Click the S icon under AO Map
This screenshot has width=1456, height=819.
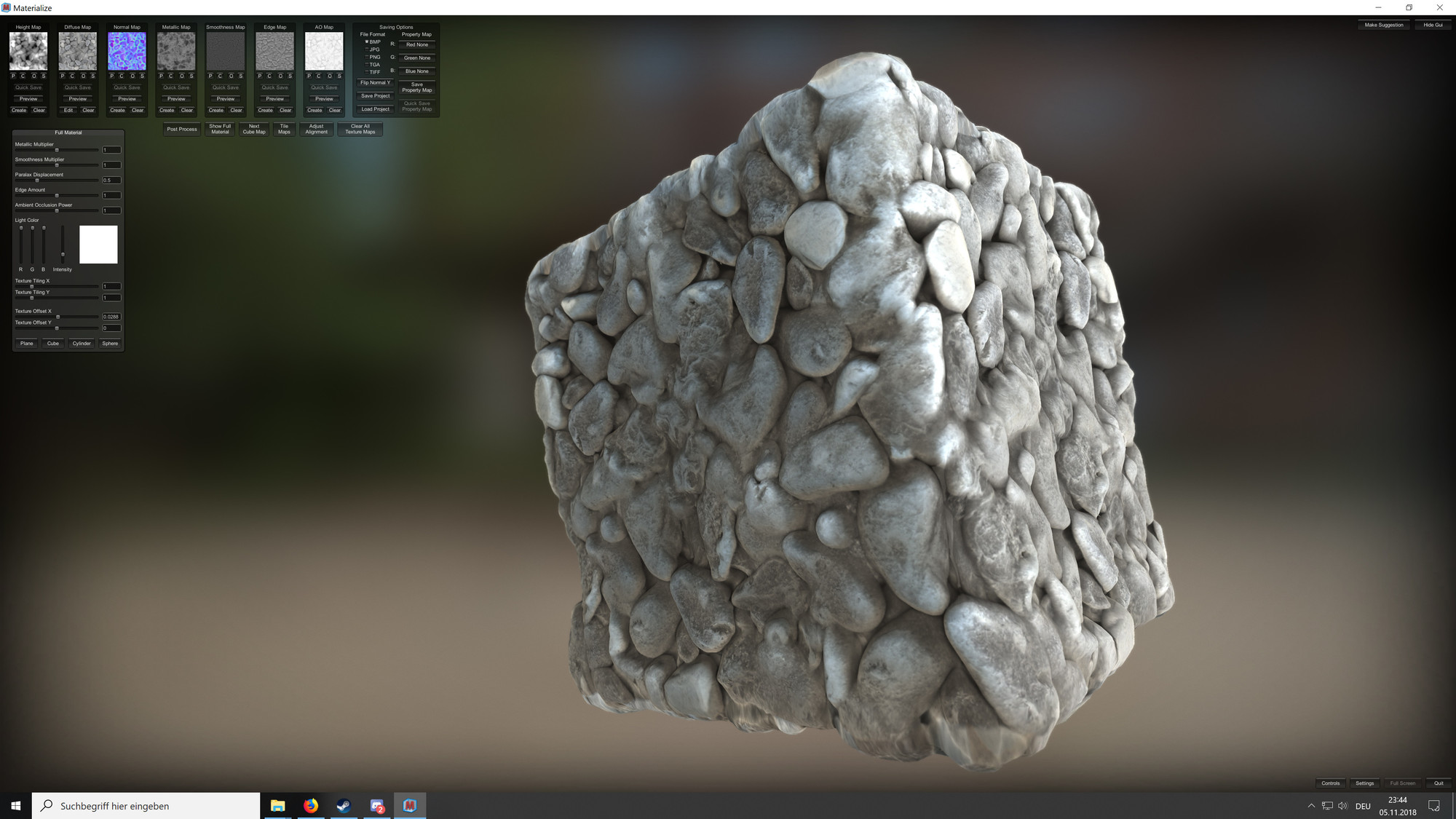point(339,76)
